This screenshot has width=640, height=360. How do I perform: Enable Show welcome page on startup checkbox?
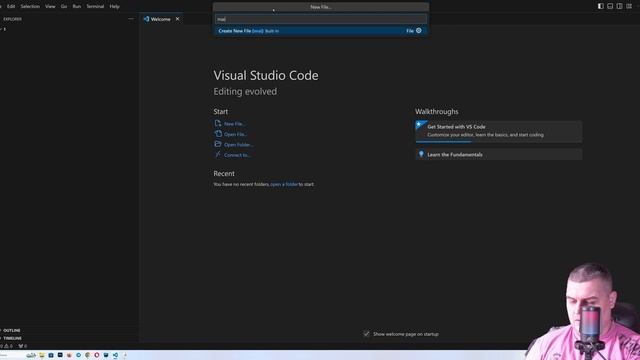pos(367,334)
